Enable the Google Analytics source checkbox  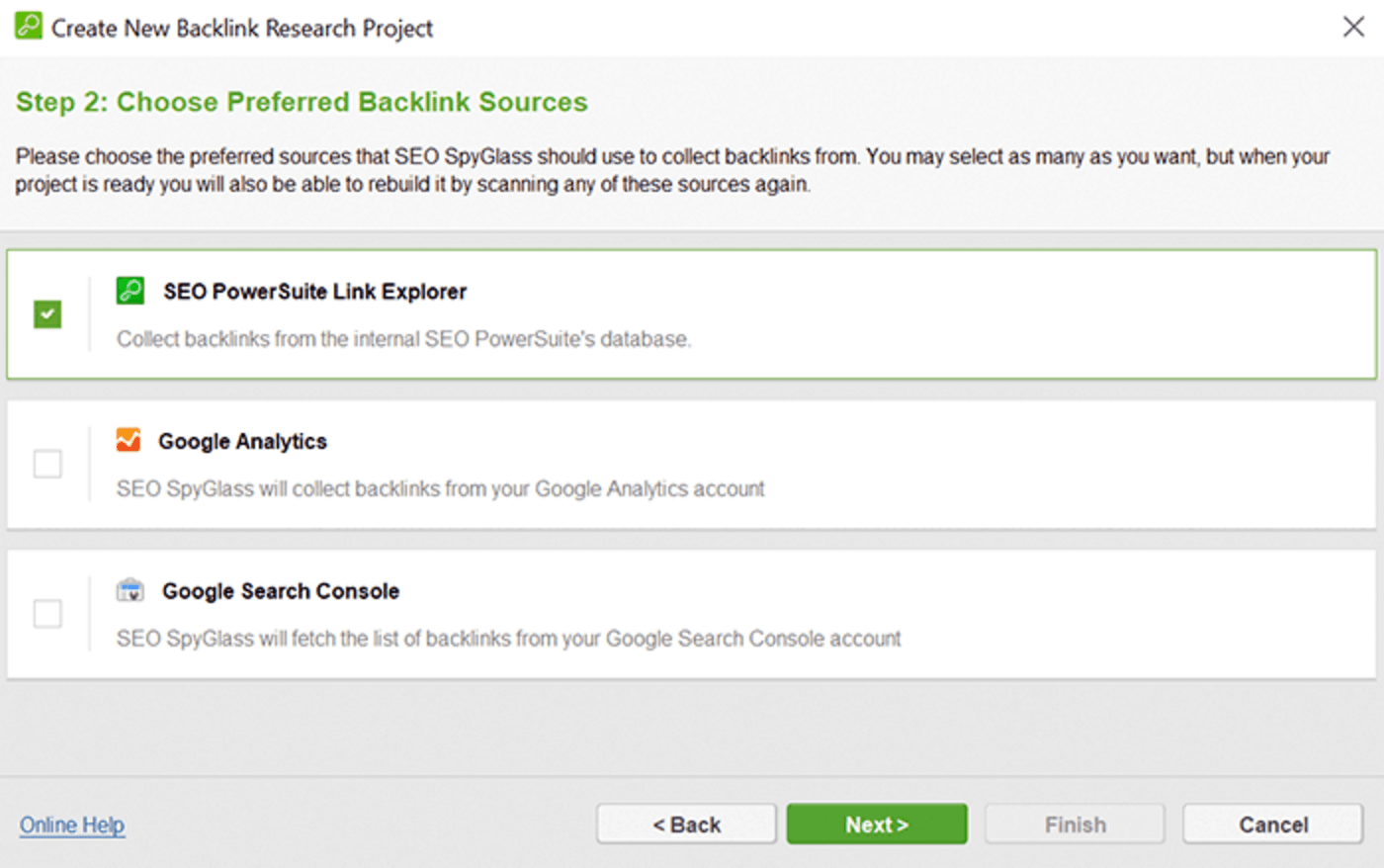coord(47,464)
